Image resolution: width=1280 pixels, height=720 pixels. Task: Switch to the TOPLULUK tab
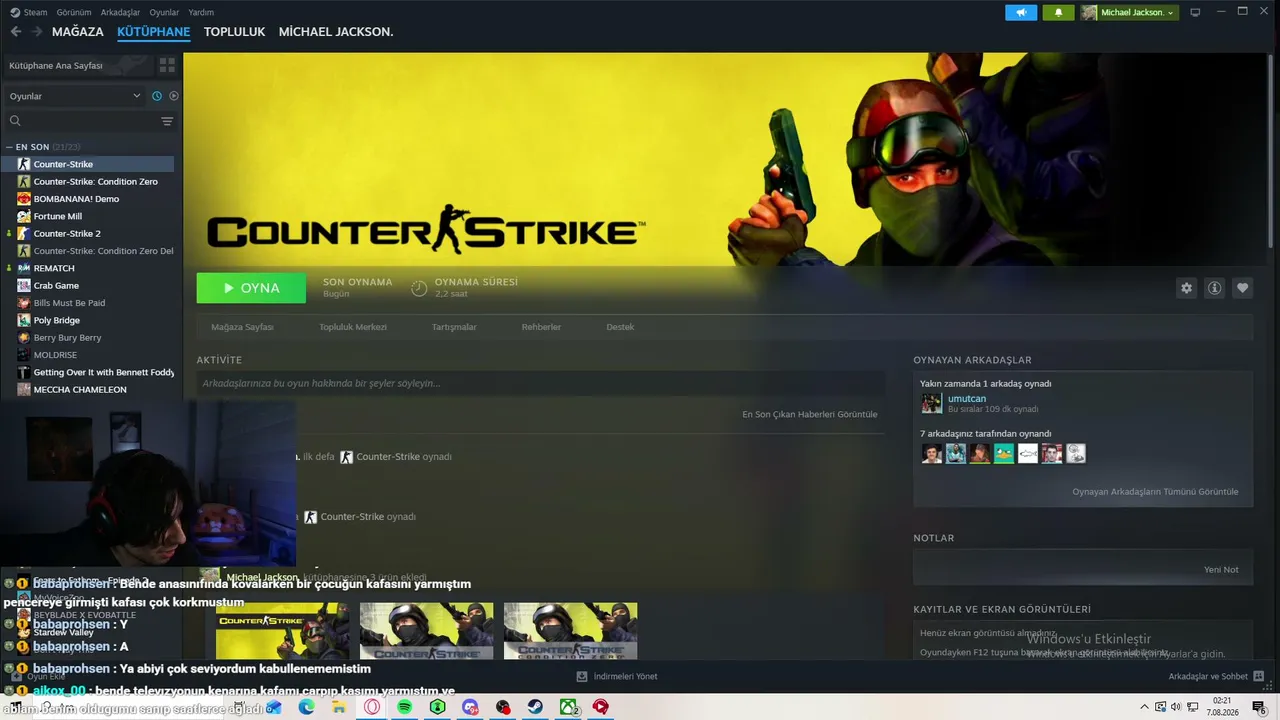coord(234,32)
